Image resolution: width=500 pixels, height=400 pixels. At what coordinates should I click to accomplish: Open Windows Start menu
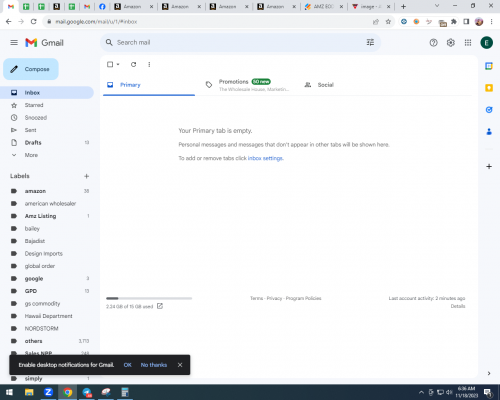pyautogui.click(x=9, y=392)
